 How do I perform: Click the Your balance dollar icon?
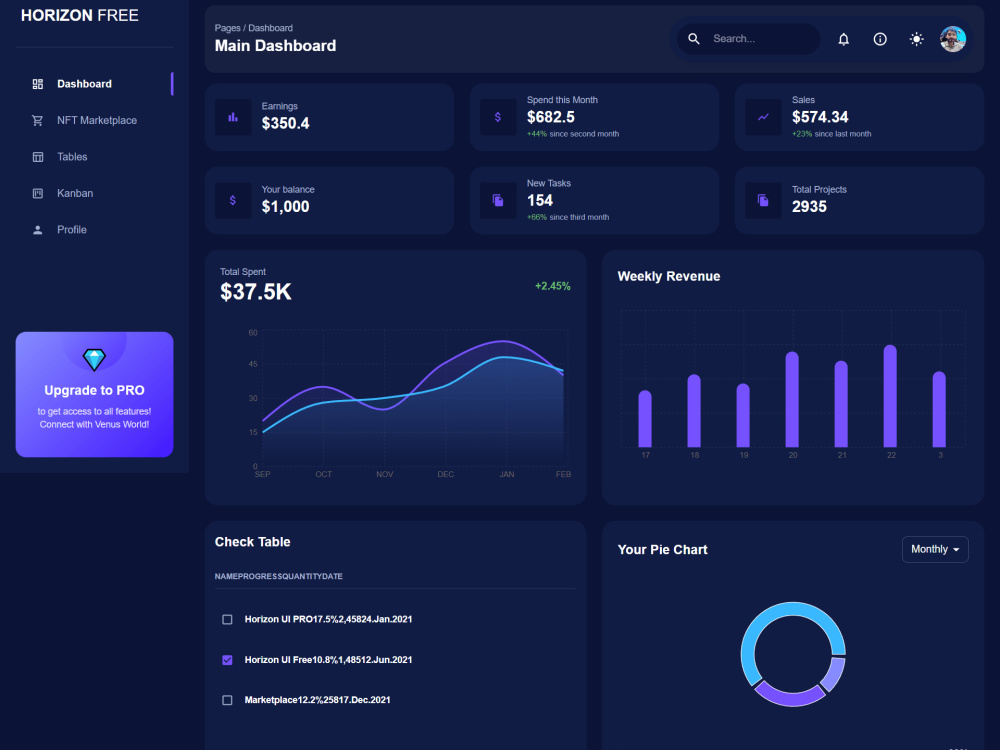tap(233, 200)
